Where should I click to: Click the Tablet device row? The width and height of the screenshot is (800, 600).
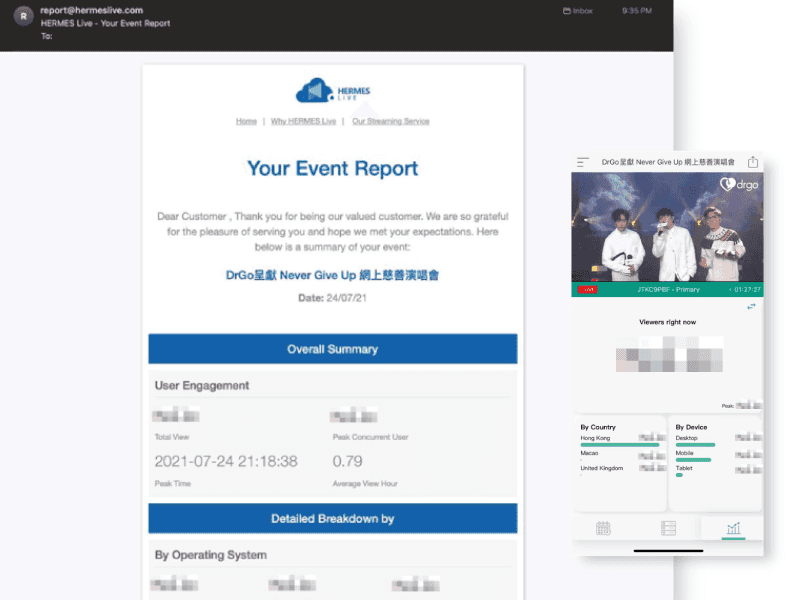(x=718, y=468)
